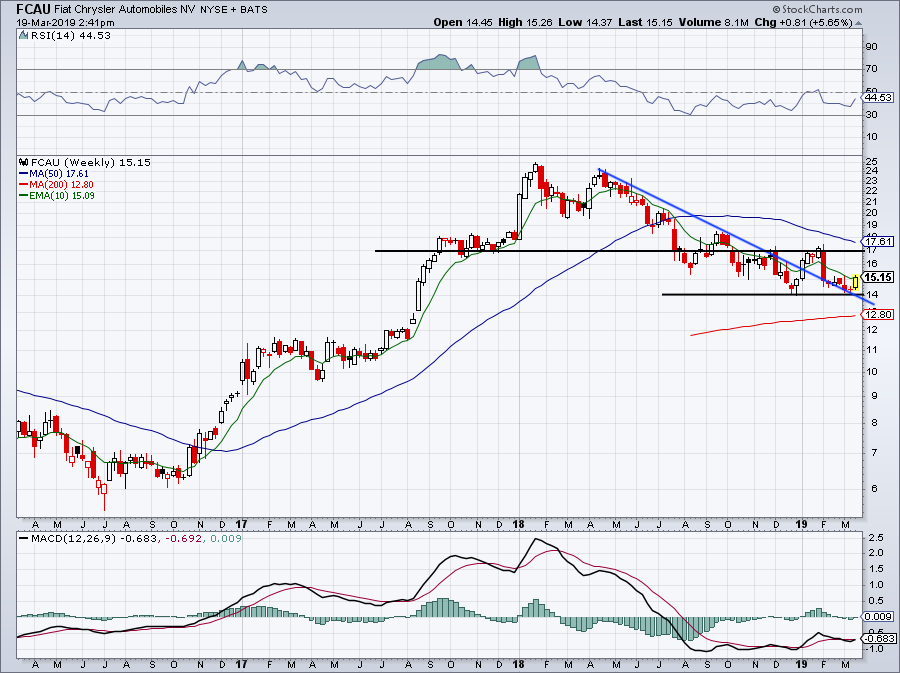This screenshot has width=900, height=673.
Task: Click the 2.5 label on the MACD axis
Action: tap(876, 538)
